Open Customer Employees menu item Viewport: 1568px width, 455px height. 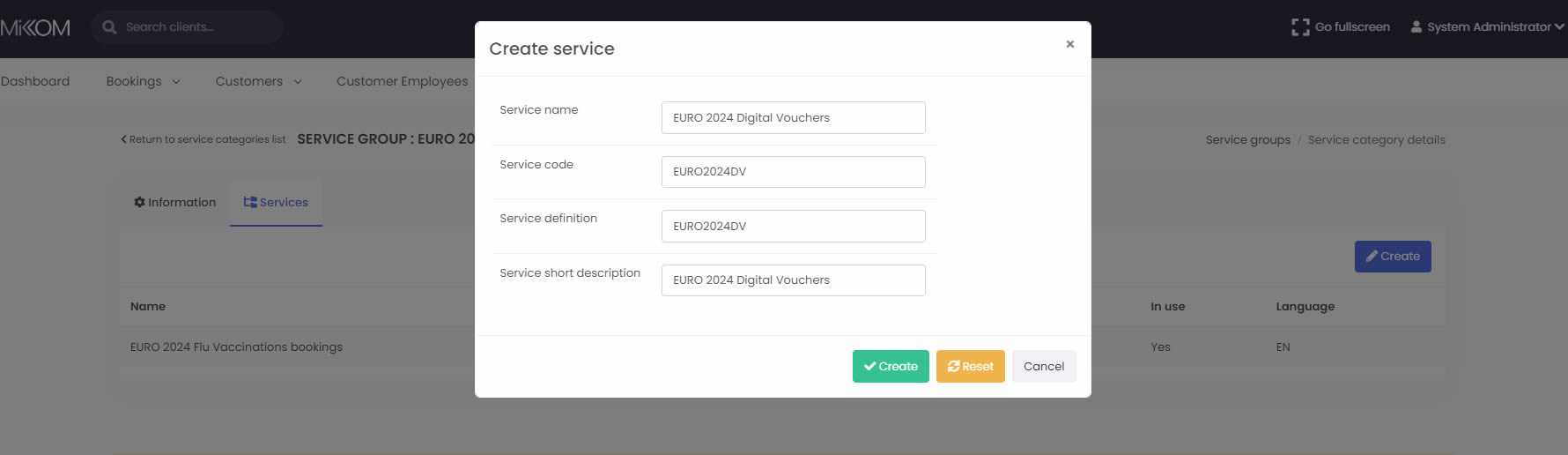tap(402, 81)
